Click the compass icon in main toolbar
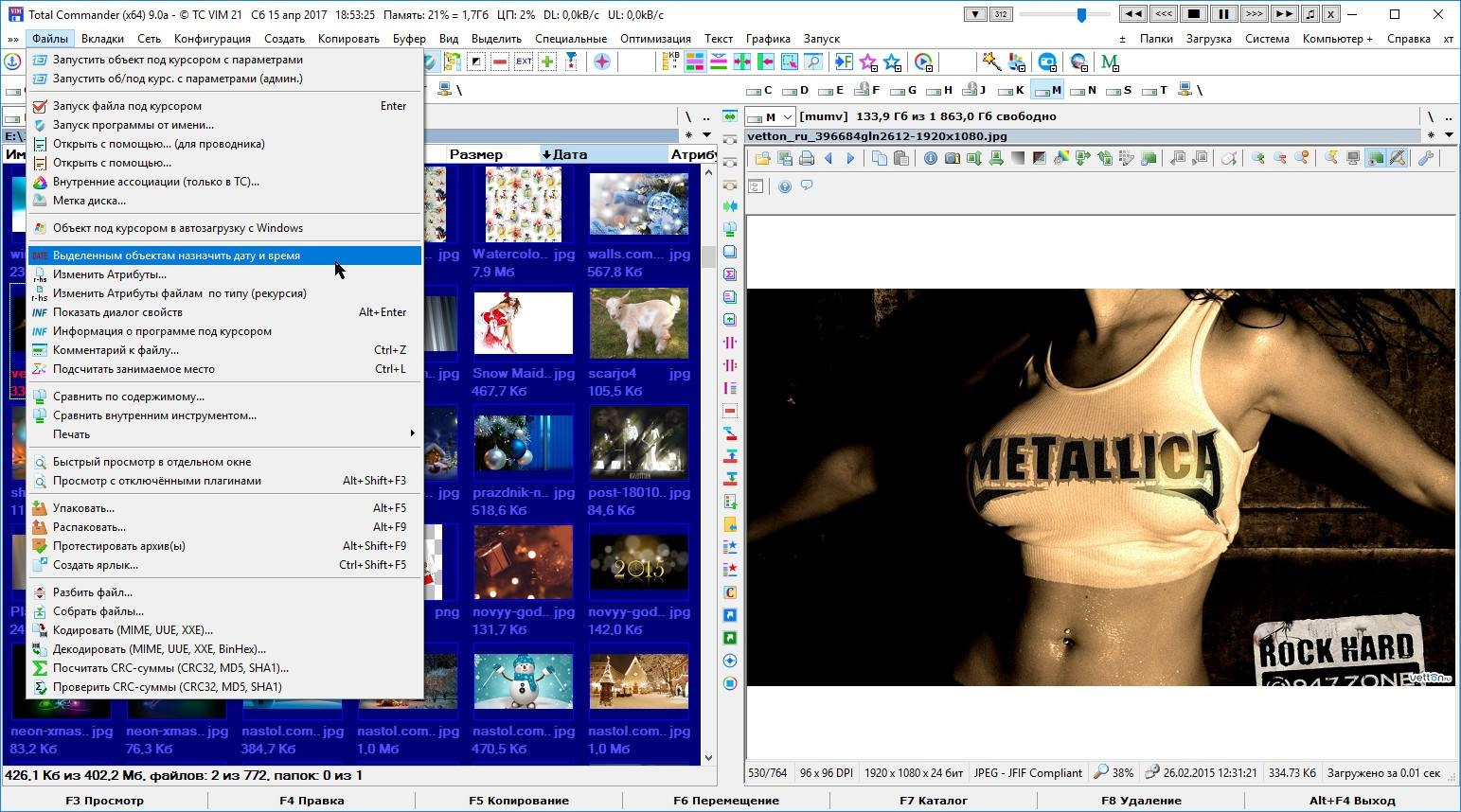Image resolution: width=1461 pixels, height=812 pixels. click(x=601, y=62)
